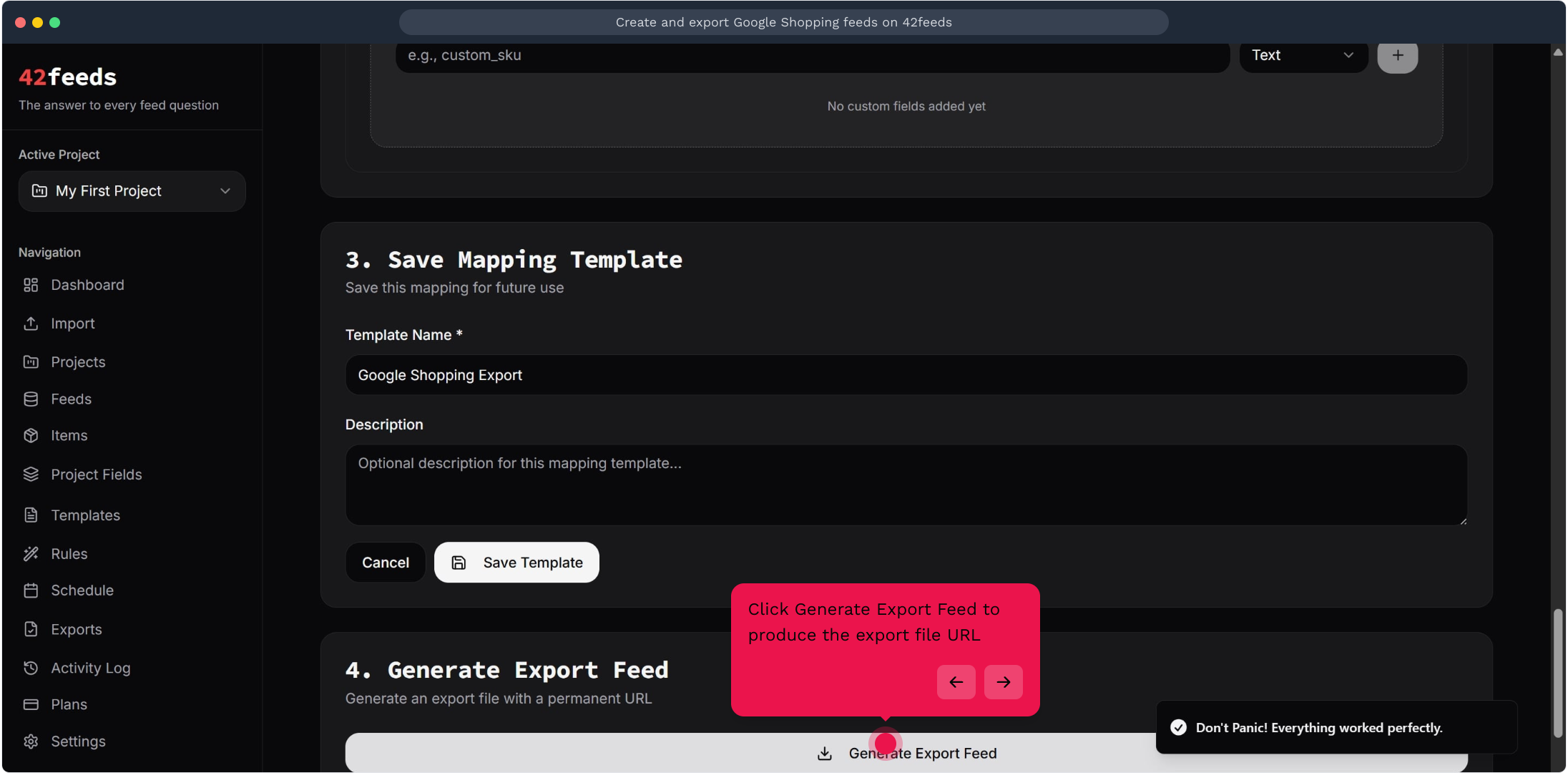
Task: Click the Cancel button
Action: (386, 563)
